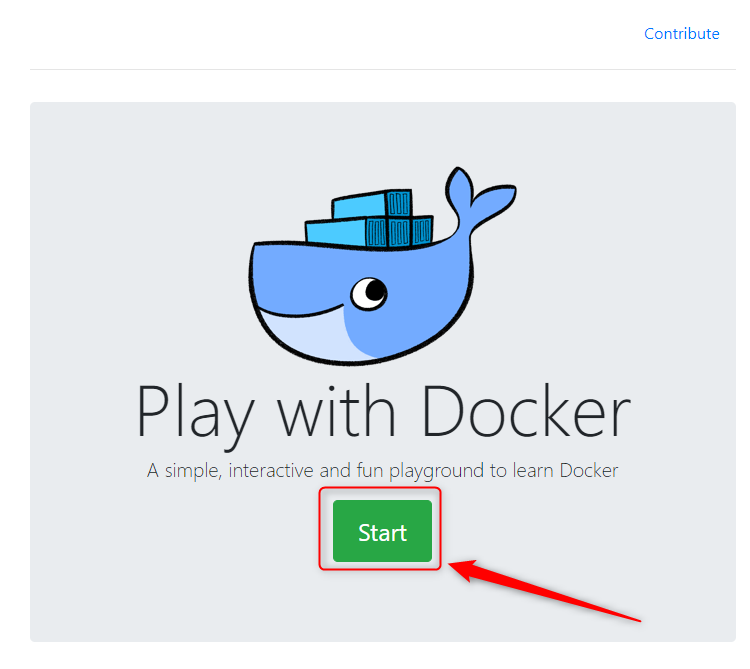
Task: Click the "Play with Docker" heading
Action: [x=383, y=415]
